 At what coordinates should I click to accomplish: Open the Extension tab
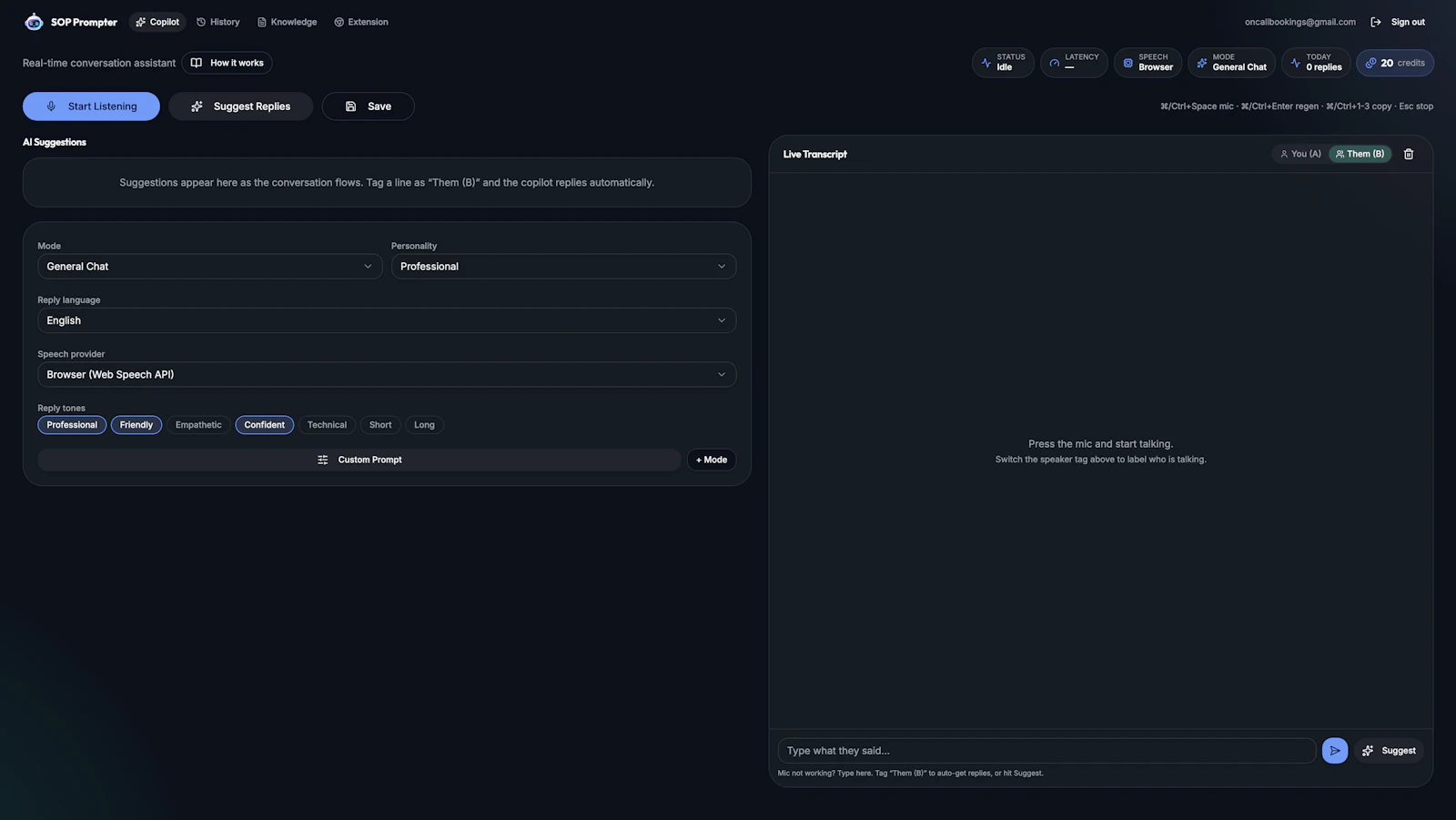point(361,22)
